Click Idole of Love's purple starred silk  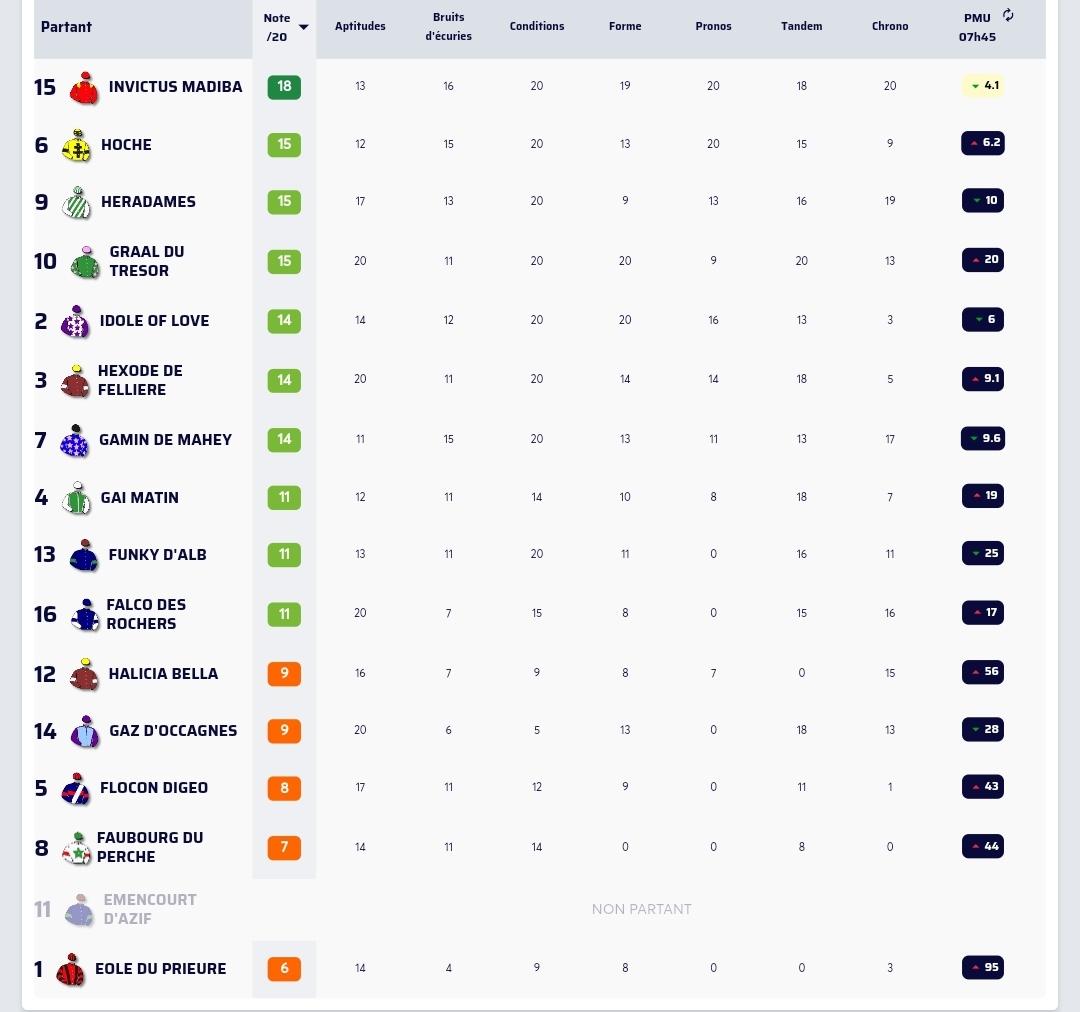click(x=75, y=321)
